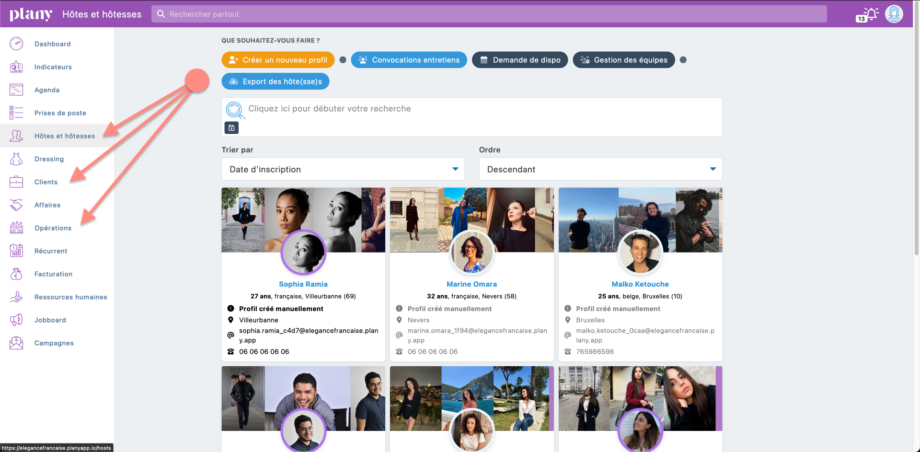
Task: Click the Ressources humaines icon
Action: tap(16, 297)
